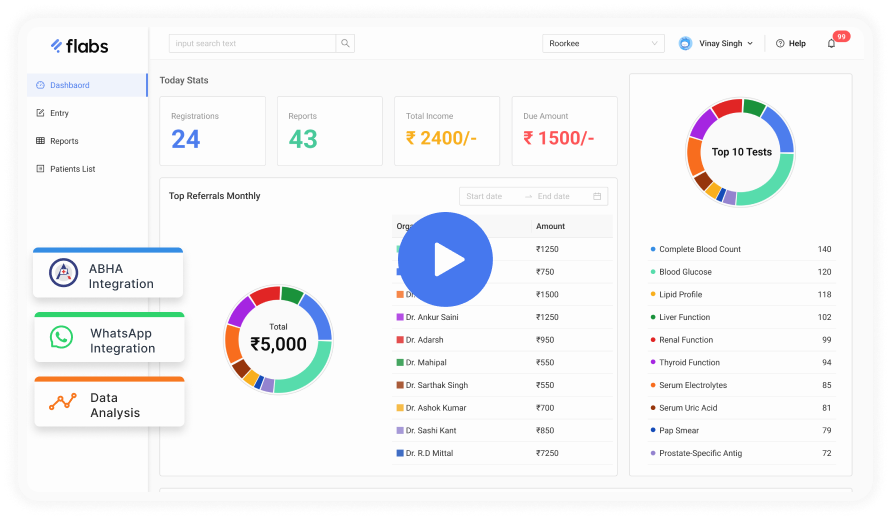This screenshot has width=891, height=519.
Task: Select Dashboard in the sidebar
Action: (69, 85)
